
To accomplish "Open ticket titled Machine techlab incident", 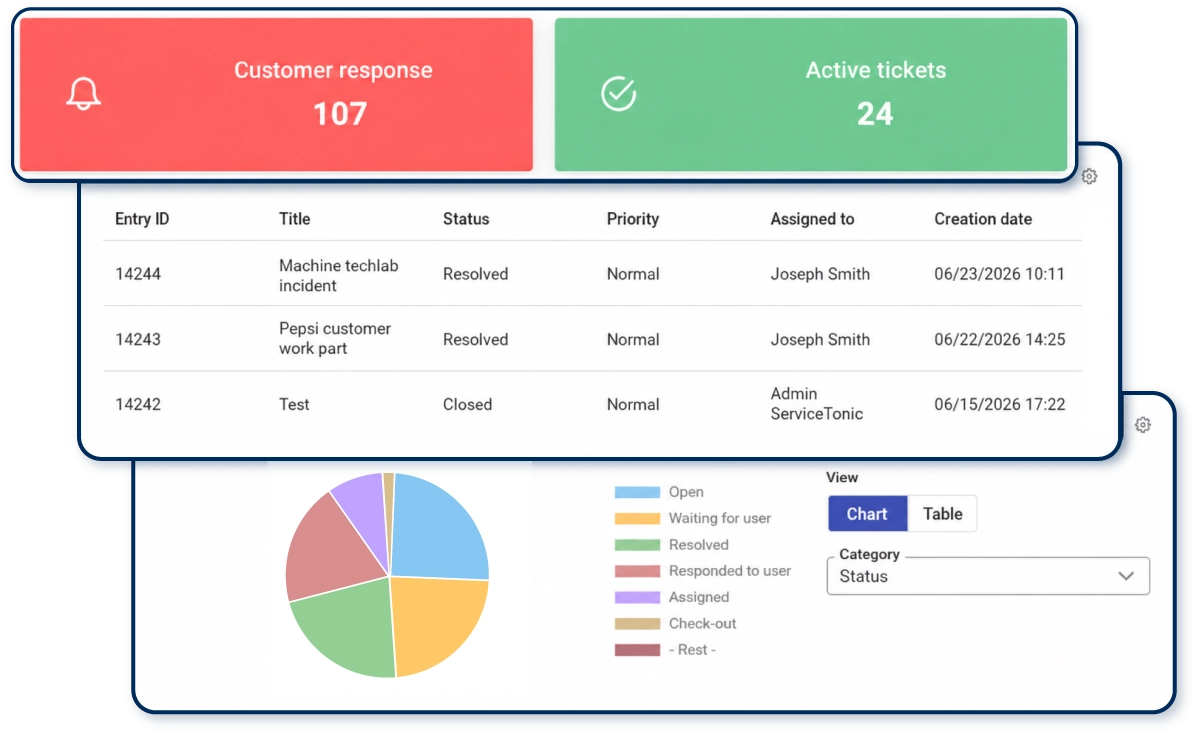I will (338, 276).
